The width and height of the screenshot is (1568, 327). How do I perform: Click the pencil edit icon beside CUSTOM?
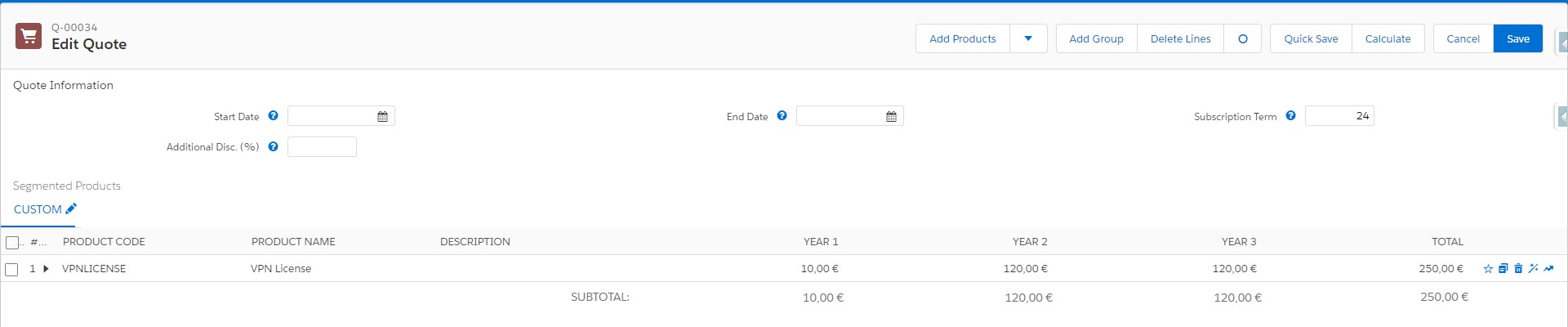71,209
